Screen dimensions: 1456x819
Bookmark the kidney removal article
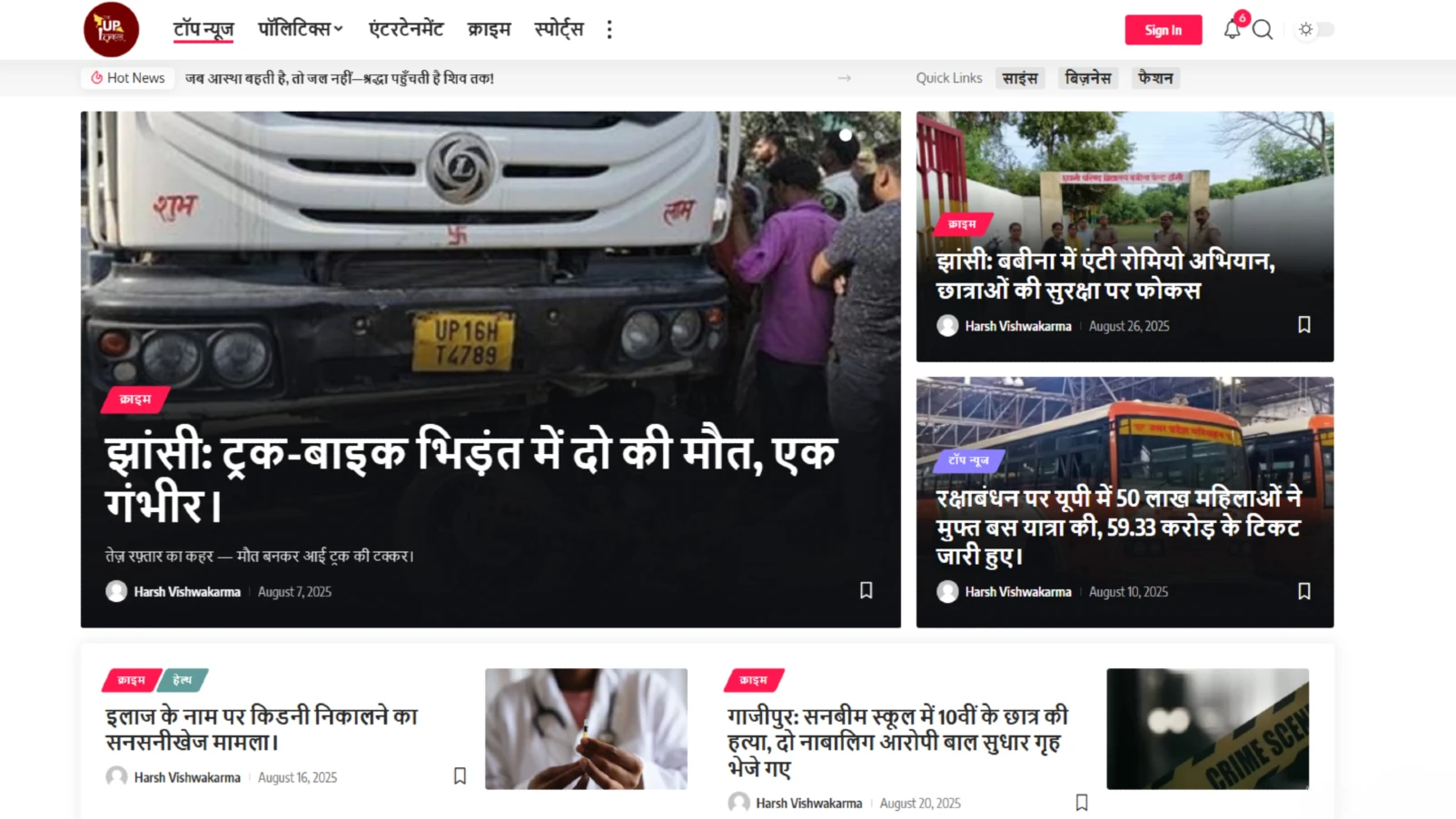[x=460, y=776]
